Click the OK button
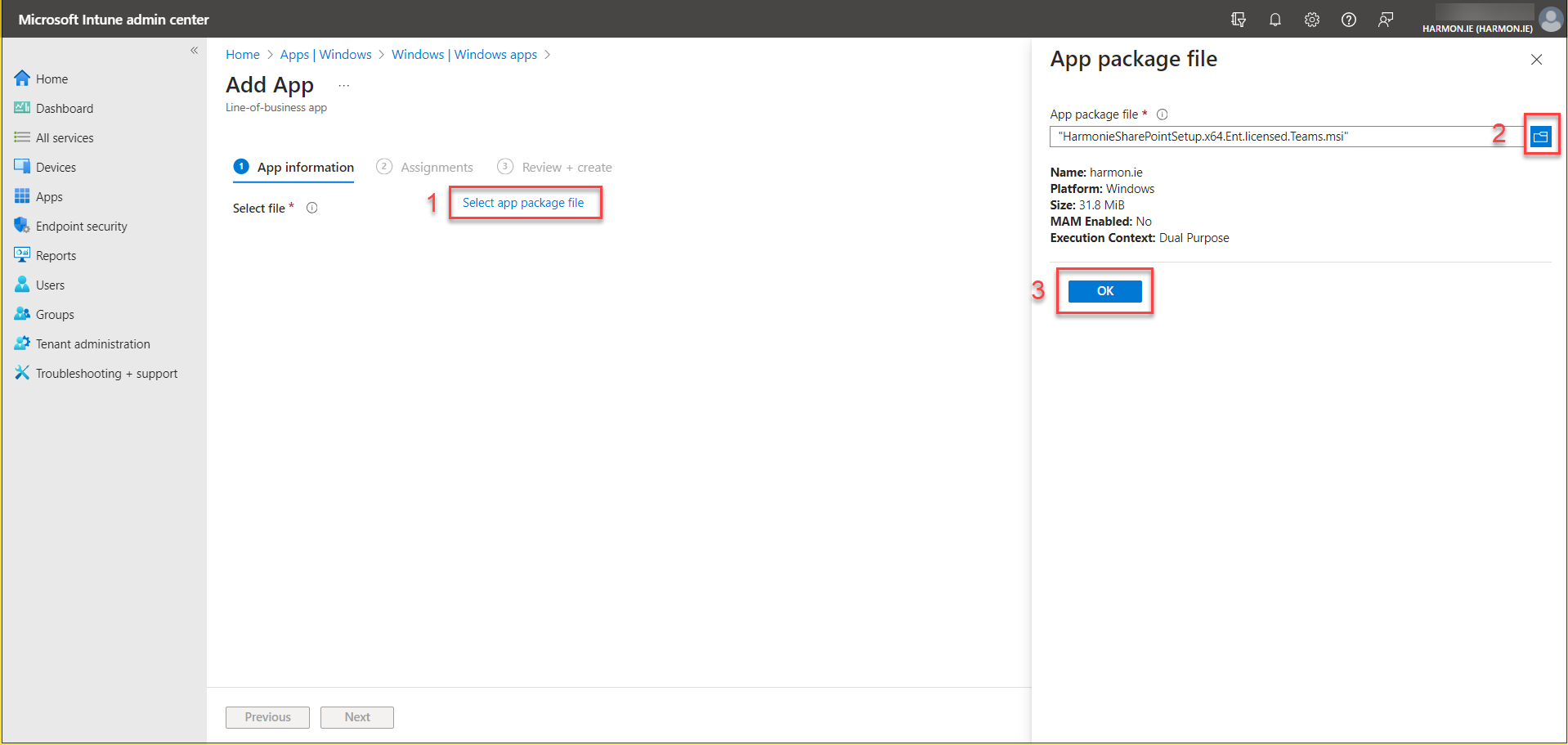This screenshot has width=1568, height=745. coord(1105,291)
